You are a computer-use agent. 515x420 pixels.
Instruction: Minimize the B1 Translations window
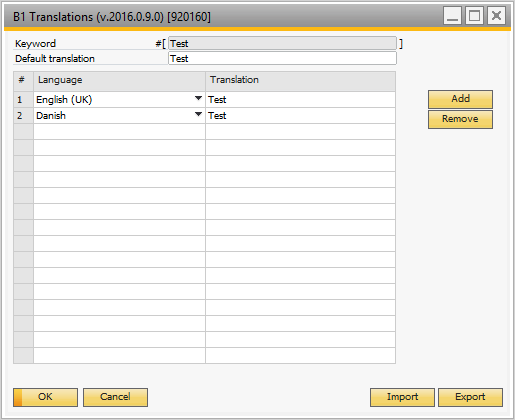tap(452, 16)
